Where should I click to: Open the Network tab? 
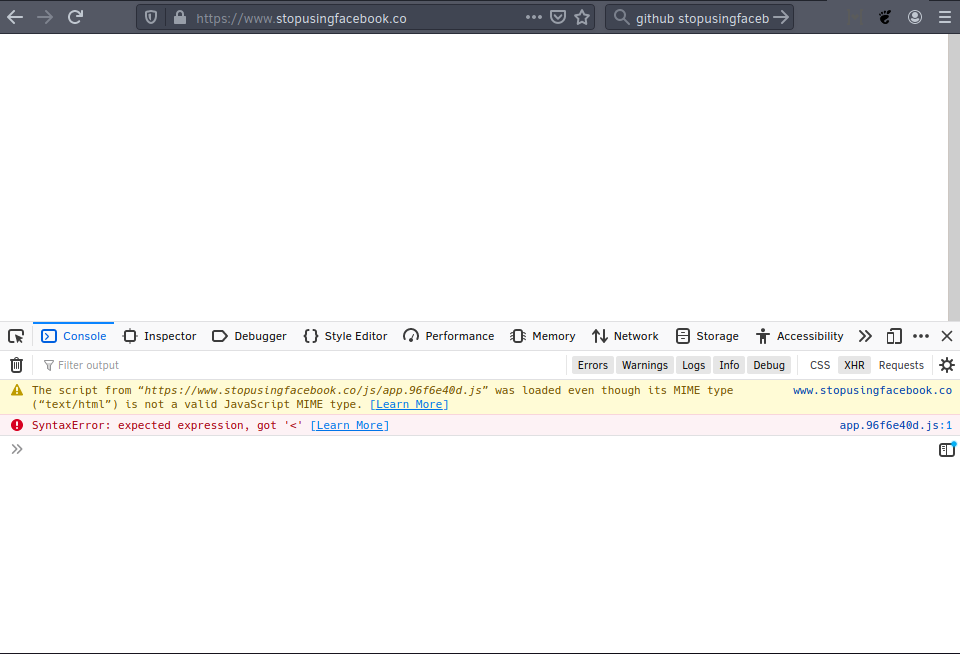626,336
